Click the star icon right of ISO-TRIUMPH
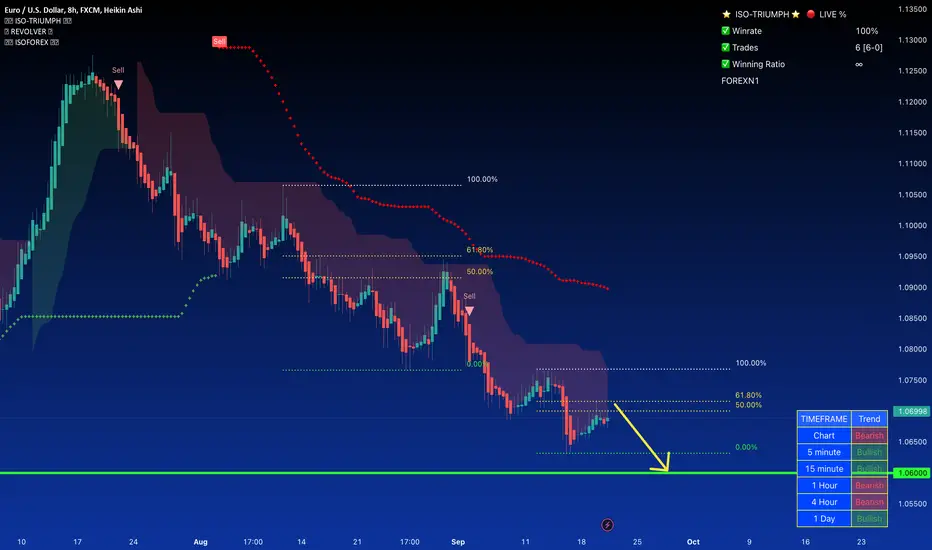The width and height of the screenshot is (932, 550). (796, 14)
